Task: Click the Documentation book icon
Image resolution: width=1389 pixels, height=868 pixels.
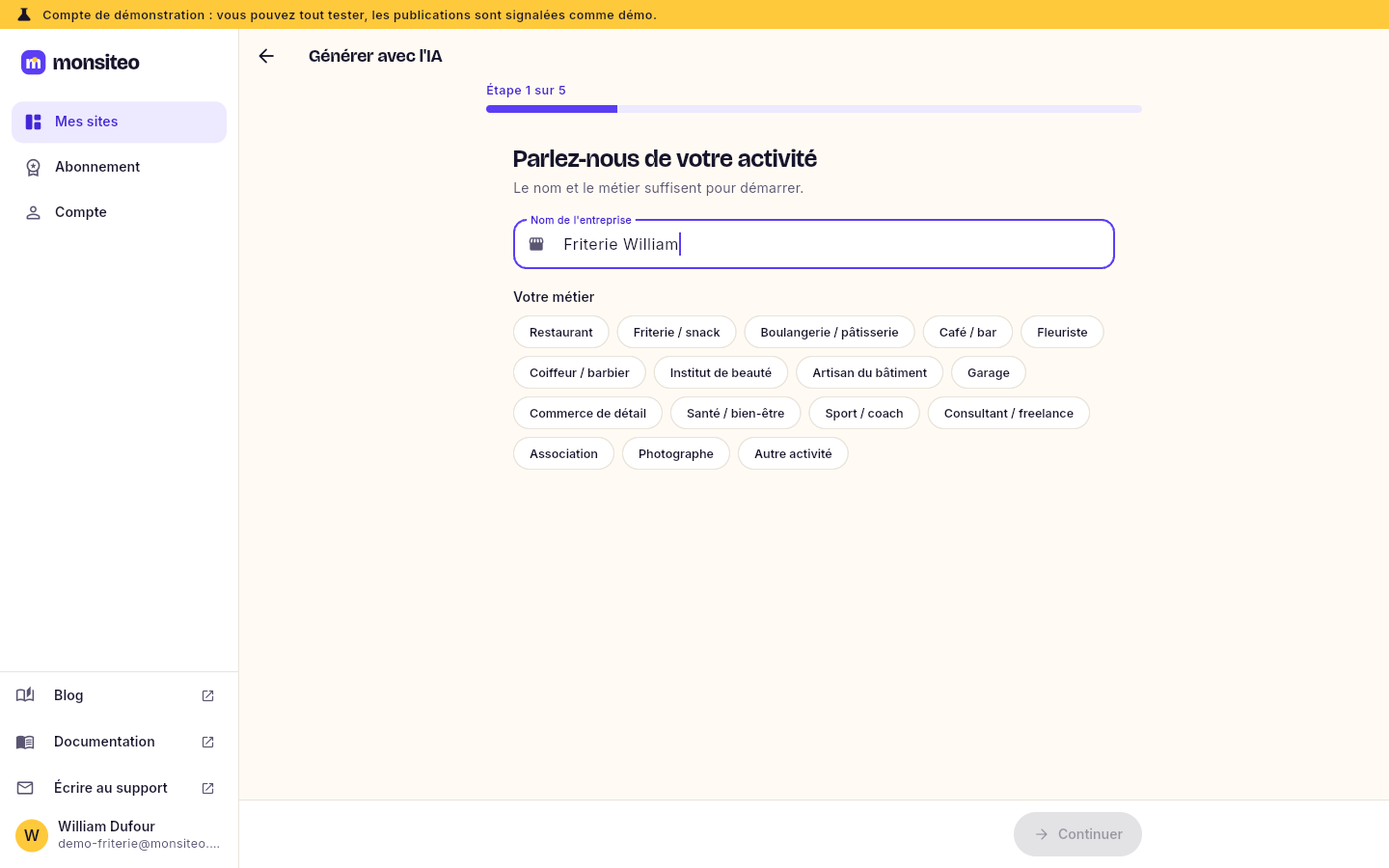Action: pos(25,742)
